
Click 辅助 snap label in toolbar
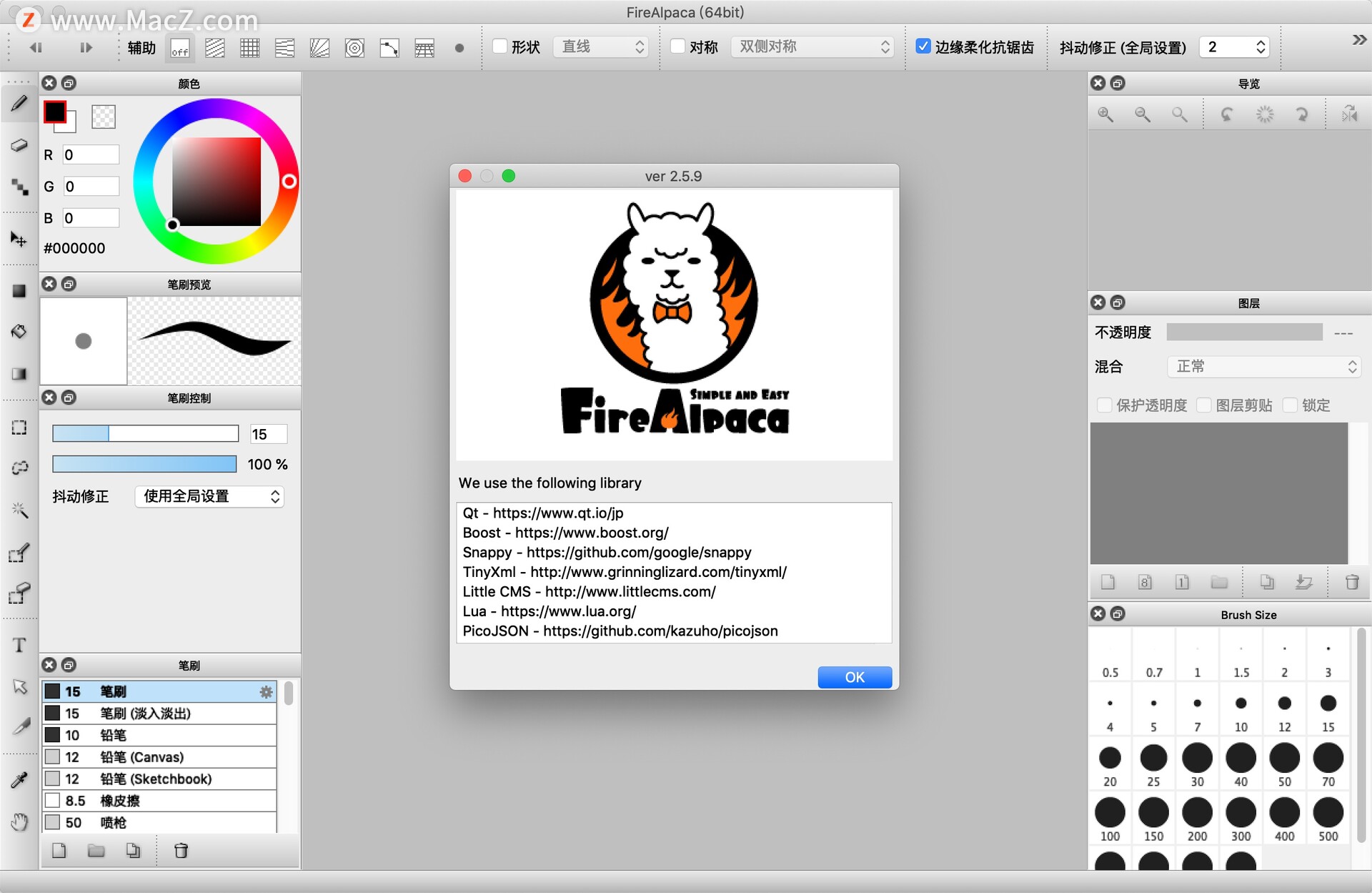pyautogui.click(x=141, y=48)
